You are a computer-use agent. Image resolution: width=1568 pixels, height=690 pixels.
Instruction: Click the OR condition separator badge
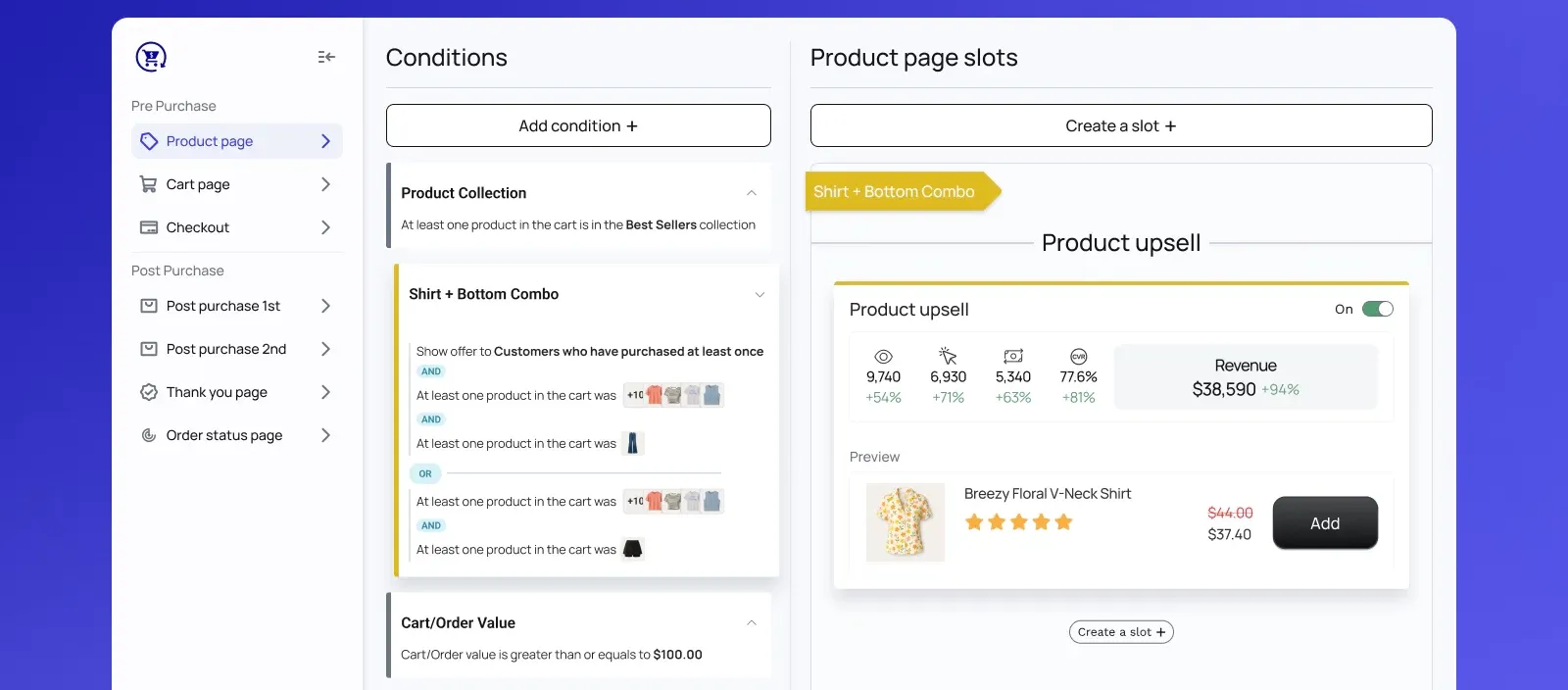pos(425,473)
